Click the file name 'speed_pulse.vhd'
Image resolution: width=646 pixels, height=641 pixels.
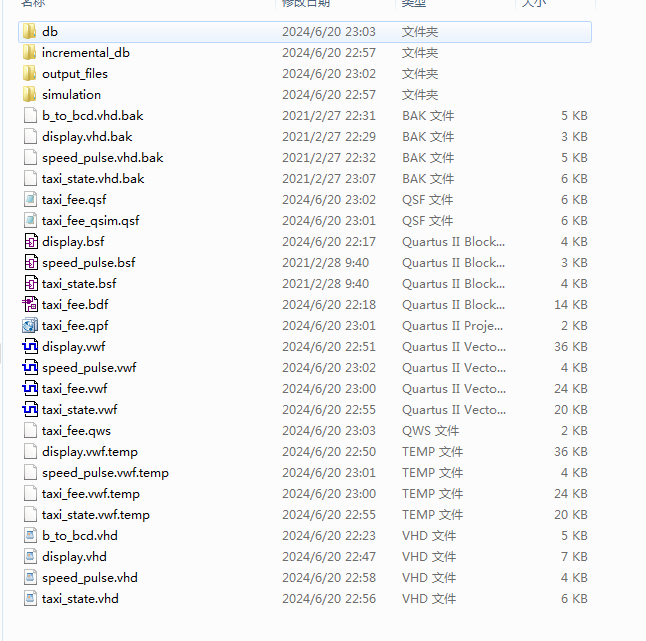[x=89, y=578]
